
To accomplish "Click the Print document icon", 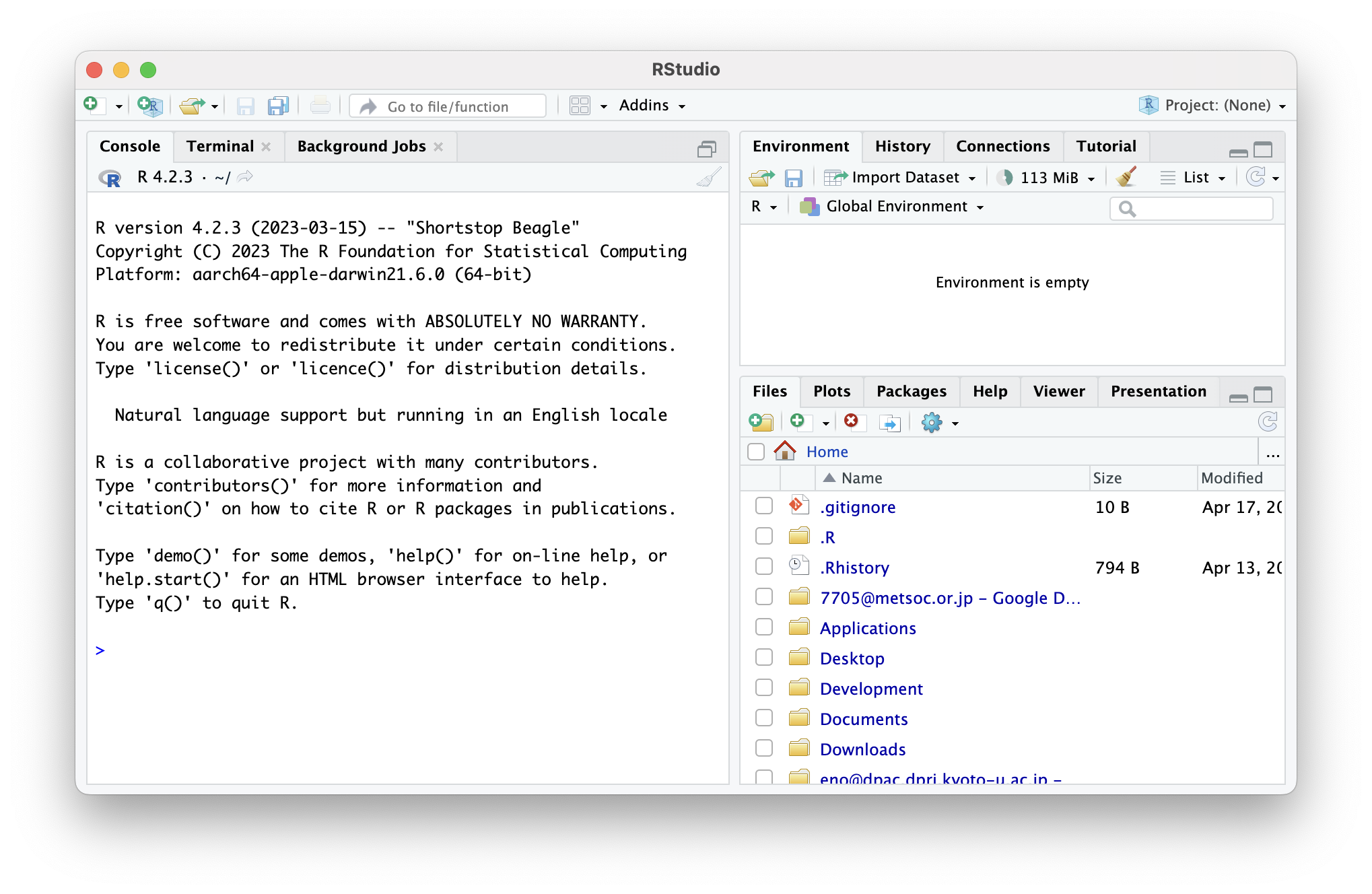I will 320,106.
